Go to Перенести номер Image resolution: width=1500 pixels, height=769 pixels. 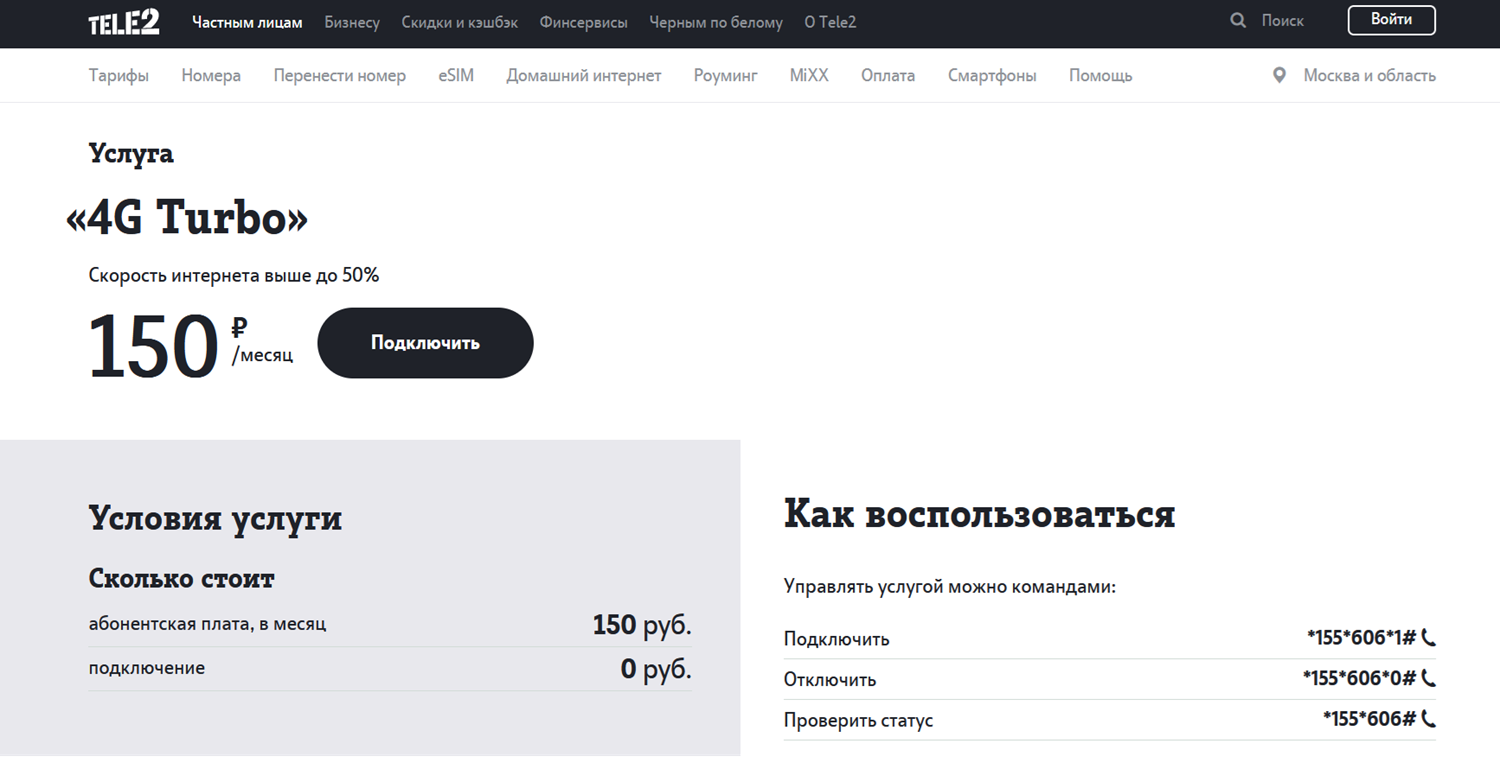(x=340, y=75)
